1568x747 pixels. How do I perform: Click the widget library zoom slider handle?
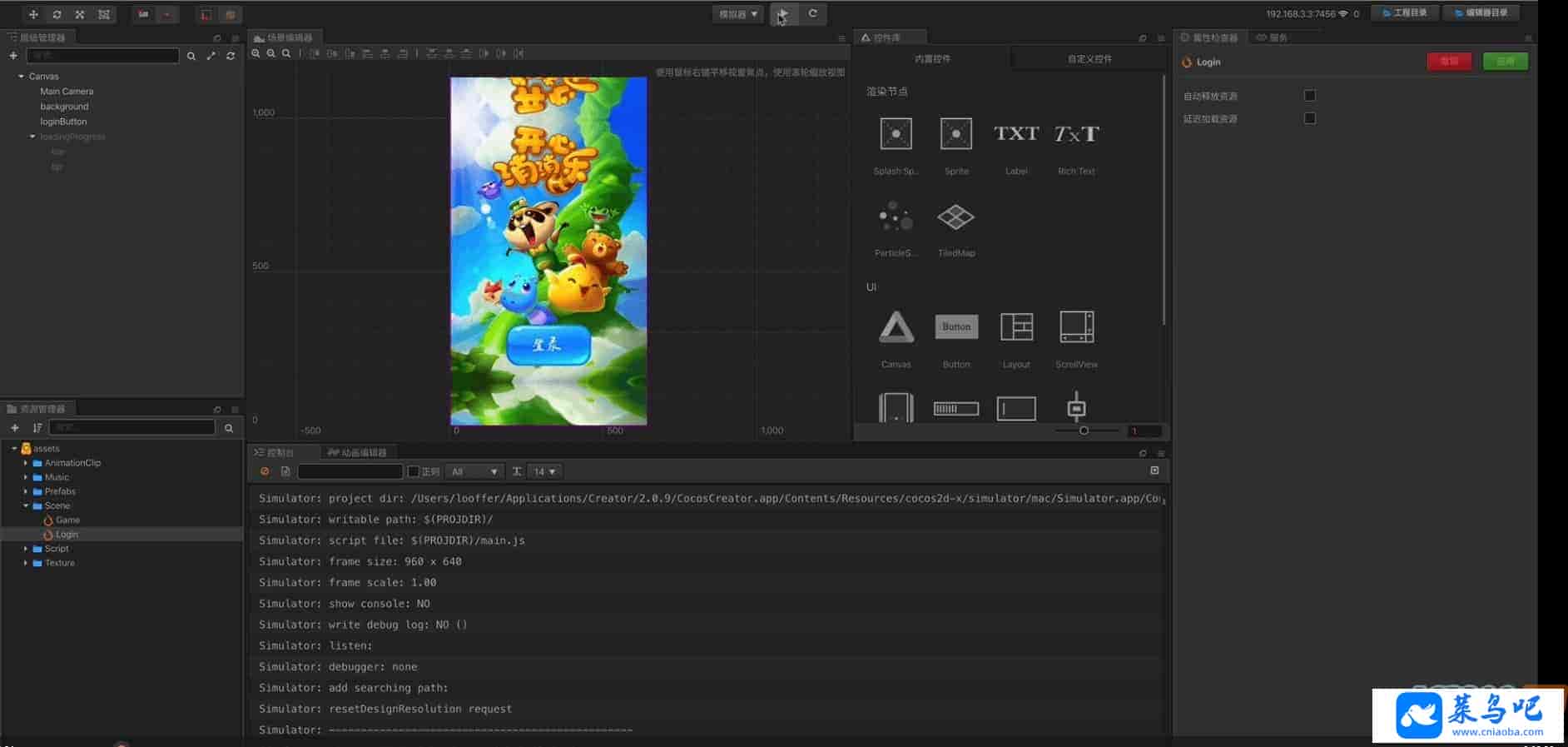pos(1084,431)
